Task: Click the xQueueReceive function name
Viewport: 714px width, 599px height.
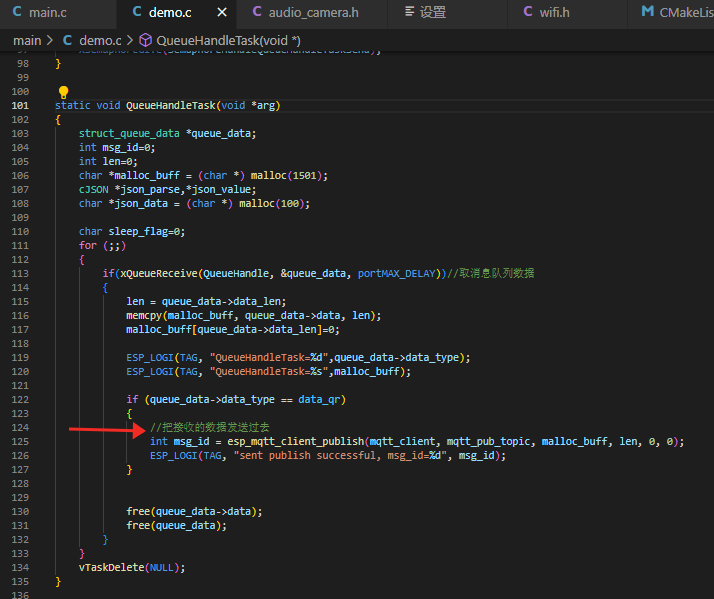Action: coord(159,273)
